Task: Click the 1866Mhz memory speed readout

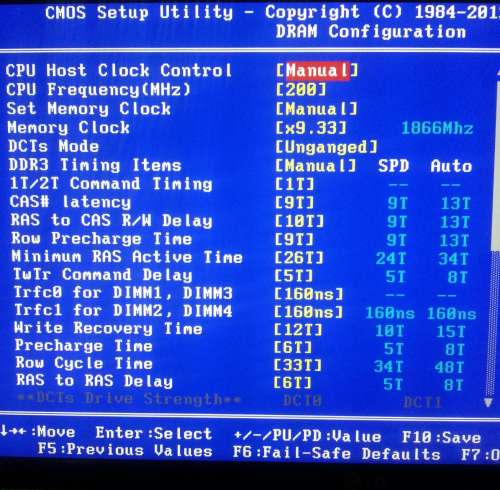Action: point(437,128)
